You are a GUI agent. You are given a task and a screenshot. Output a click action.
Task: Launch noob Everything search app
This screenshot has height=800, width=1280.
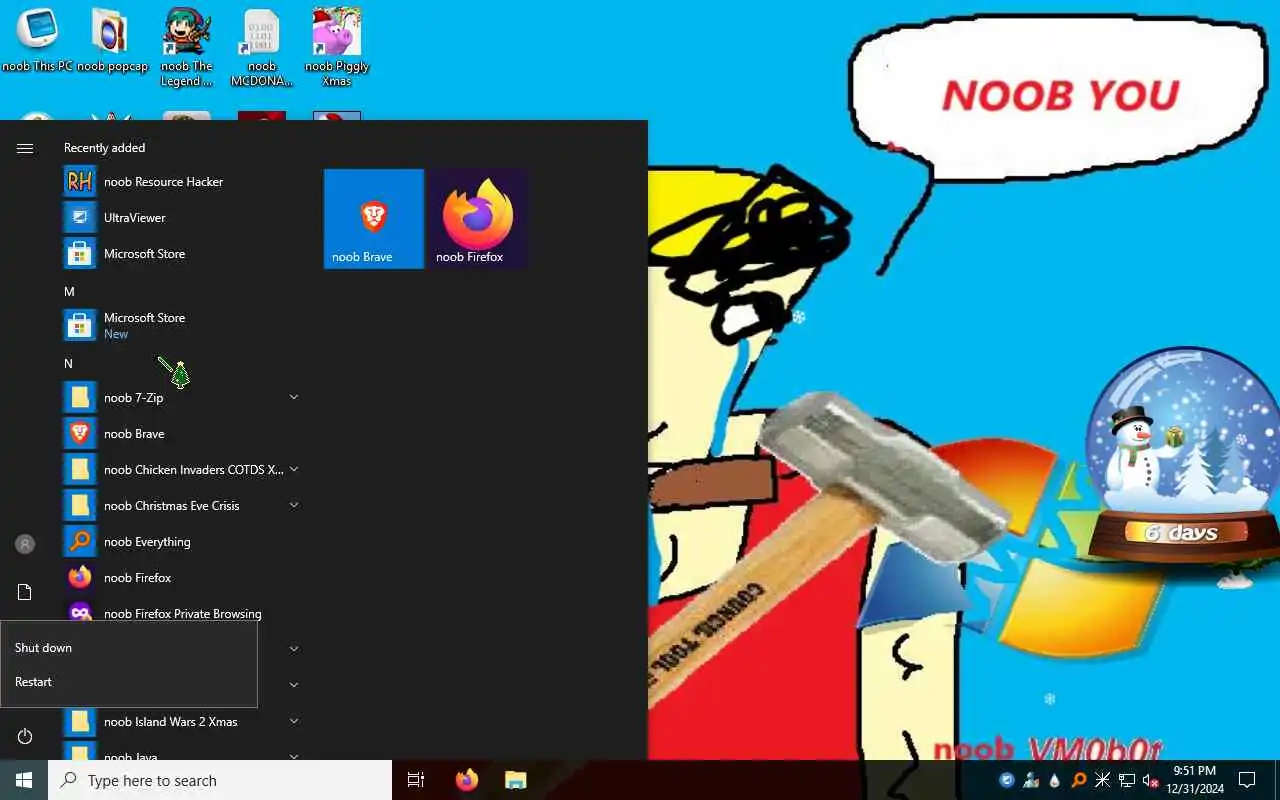[182, 542]
